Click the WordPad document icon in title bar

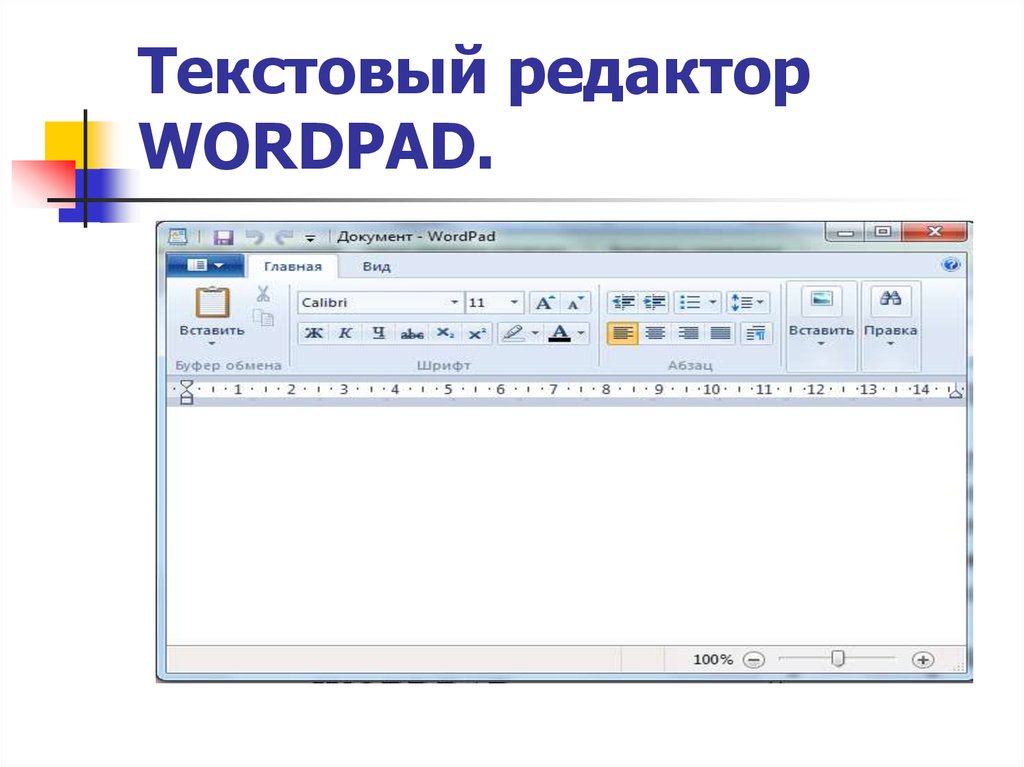tap(178, 237)
